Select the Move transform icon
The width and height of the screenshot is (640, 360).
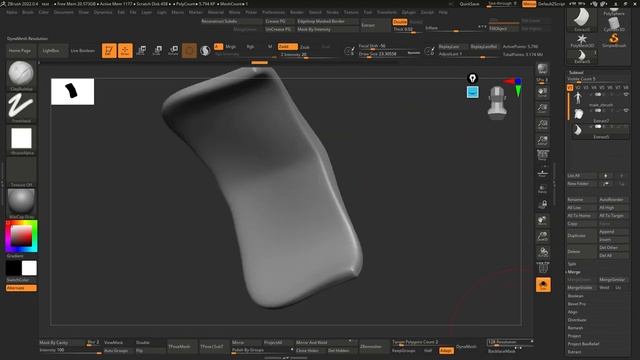pos(141,51)
